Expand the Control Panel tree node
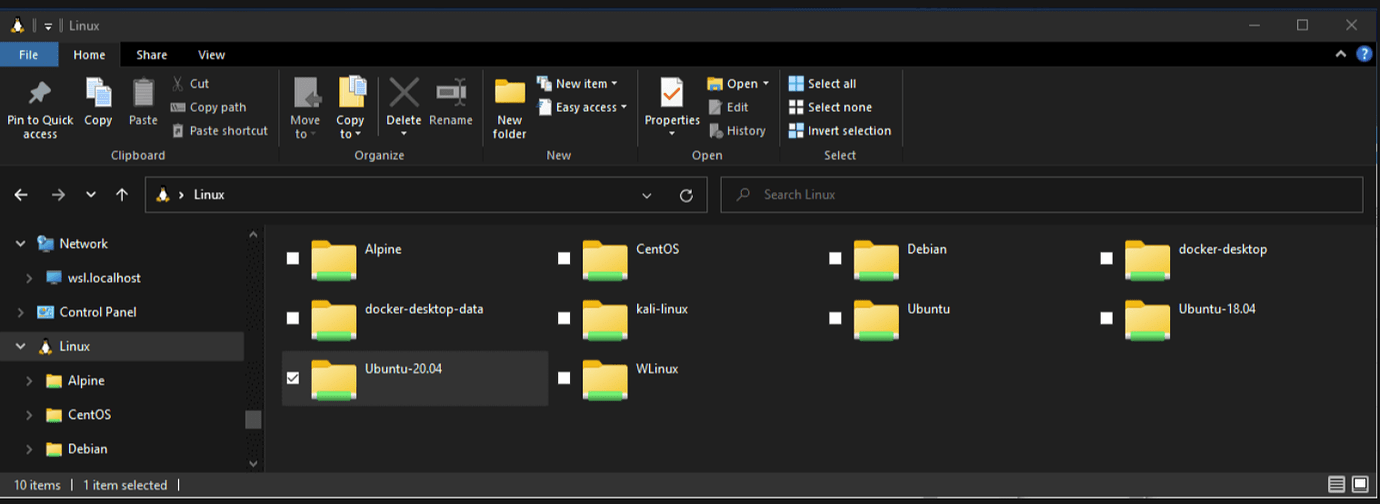This screenshot has width=1380, height=504. (x=20, y=313)
